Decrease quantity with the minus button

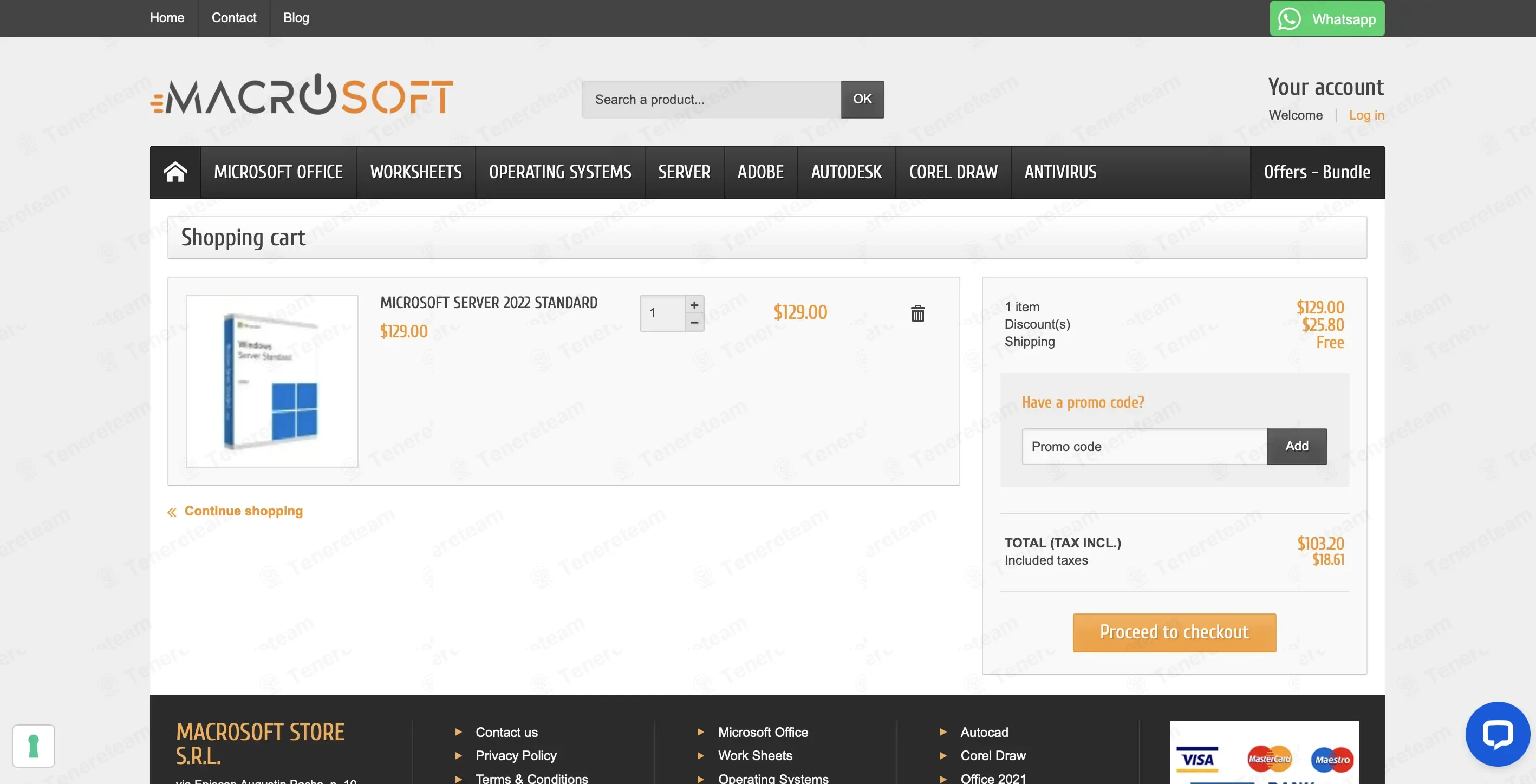[x=694, y=323]
